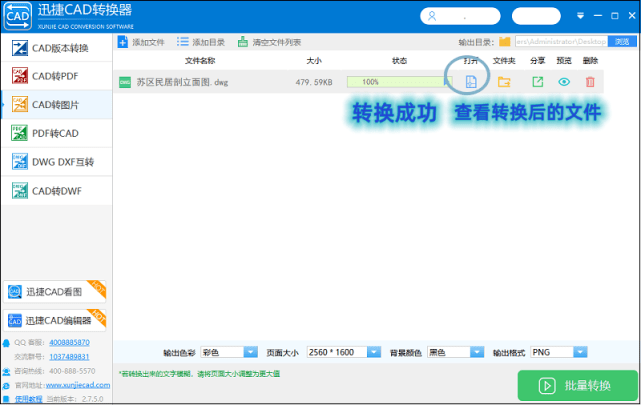Click the yellow output directory folder icon
The image size is (641, 405).
(505, 42)
